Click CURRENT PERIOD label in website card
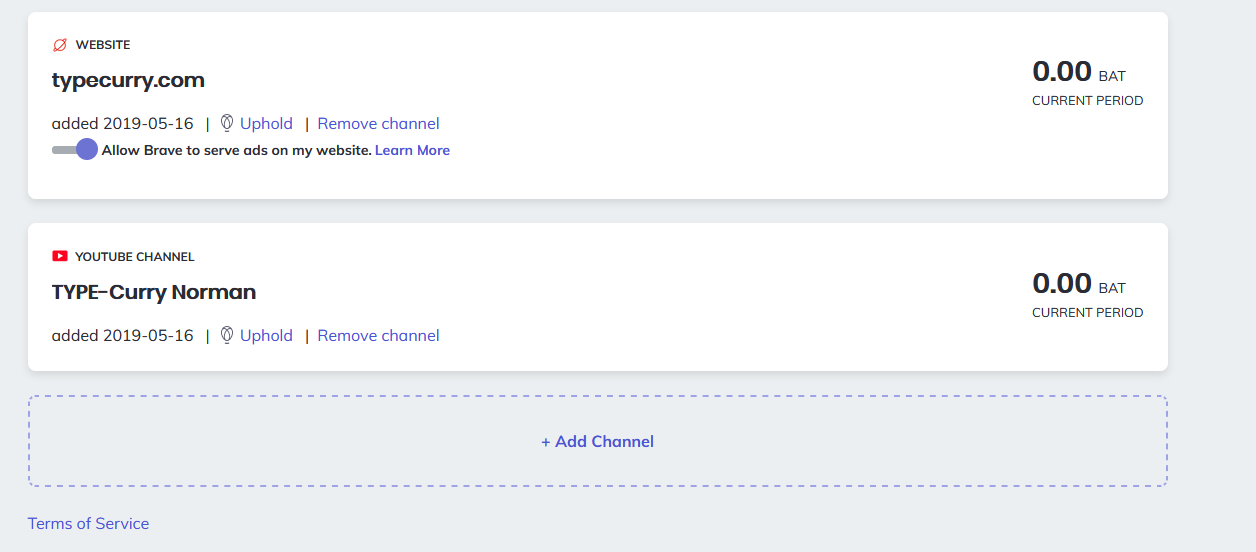 click(1088, 101)
